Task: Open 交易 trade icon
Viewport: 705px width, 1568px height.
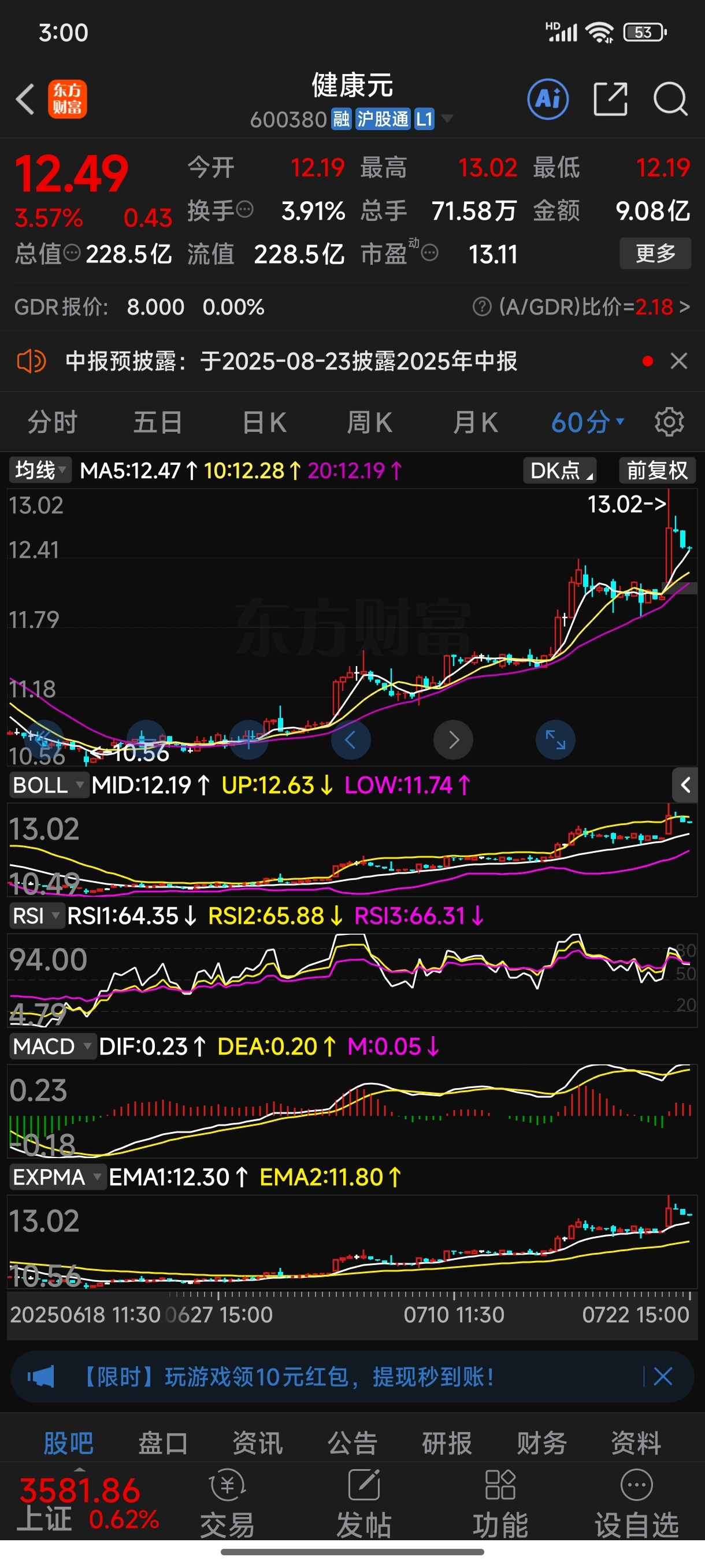Action: [227, 1503]
